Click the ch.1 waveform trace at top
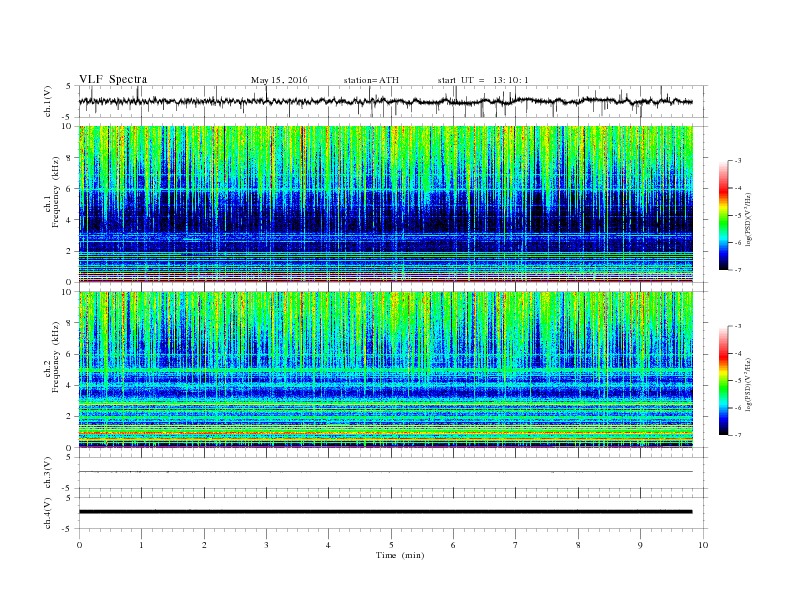This screenshot has width=792, height=612. coord(385,101)
